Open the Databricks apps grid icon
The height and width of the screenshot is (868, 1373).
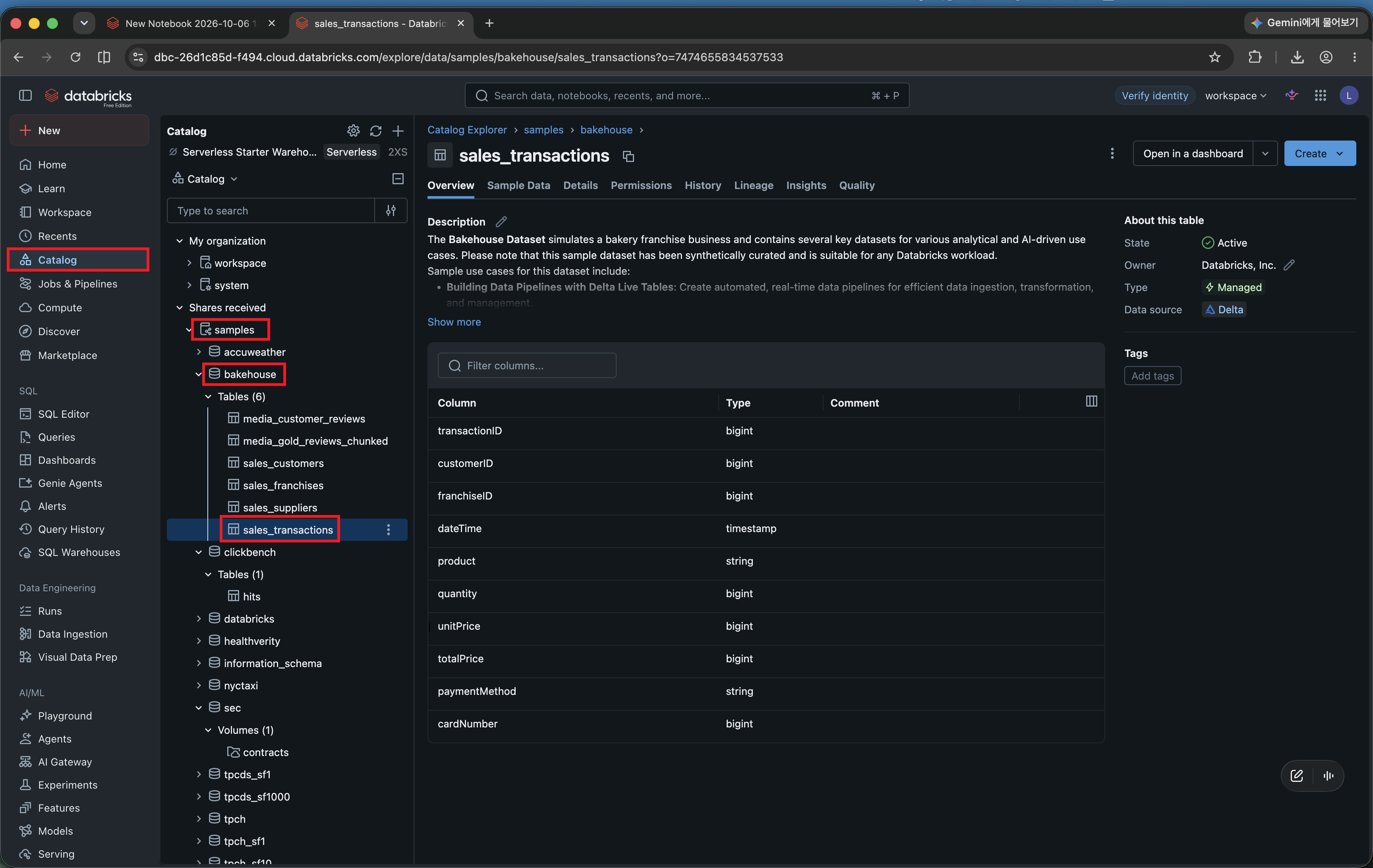(x=1320, y=96)
